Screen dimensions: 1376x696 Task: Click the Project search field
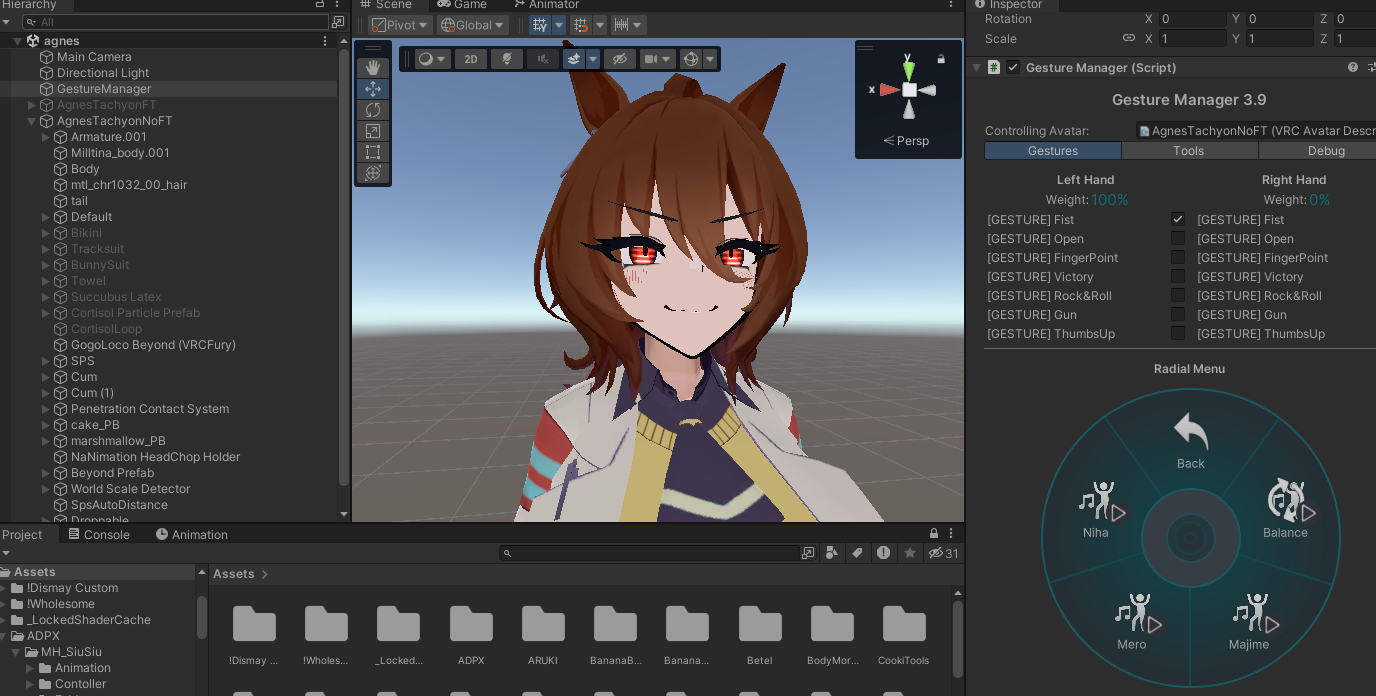[658, 553]
